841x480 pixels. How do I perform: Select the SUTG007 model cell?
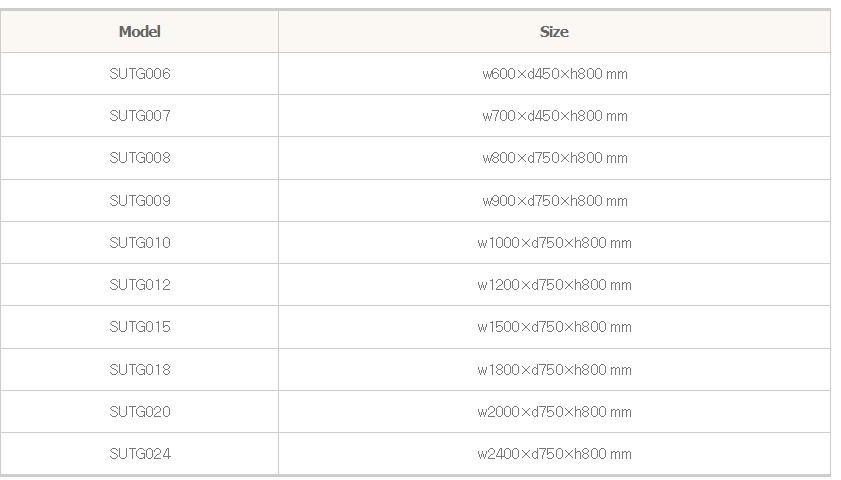(140, 116)
